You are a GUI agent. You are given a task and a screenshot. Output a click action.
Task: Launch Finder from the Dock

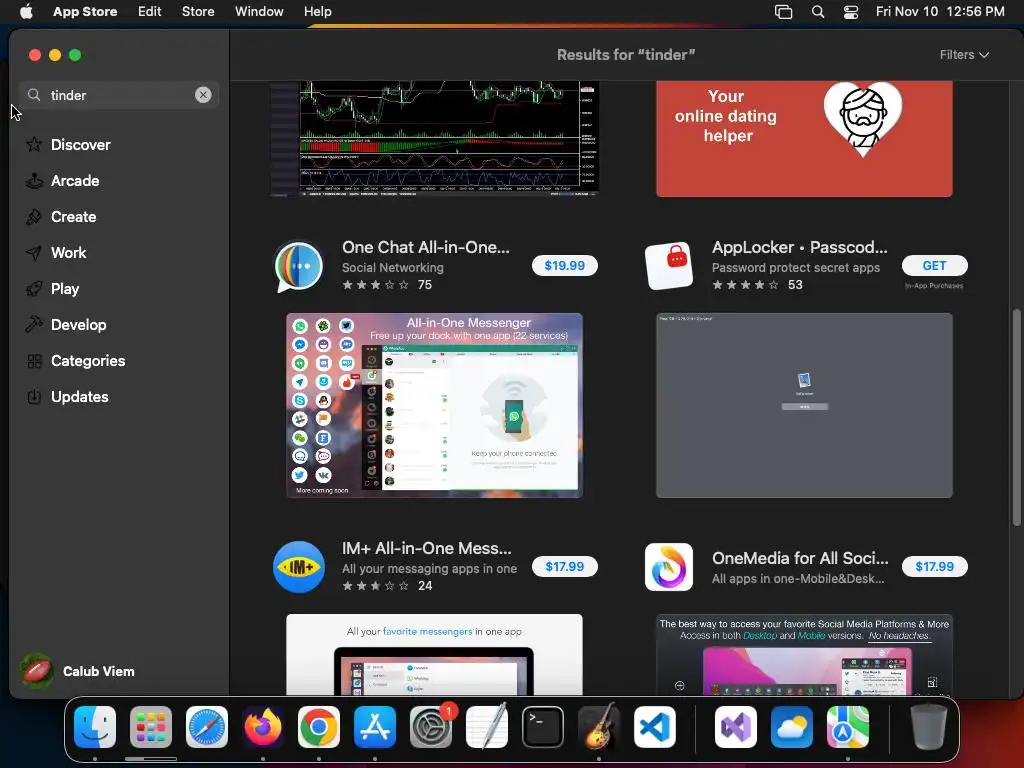(95, 727)
